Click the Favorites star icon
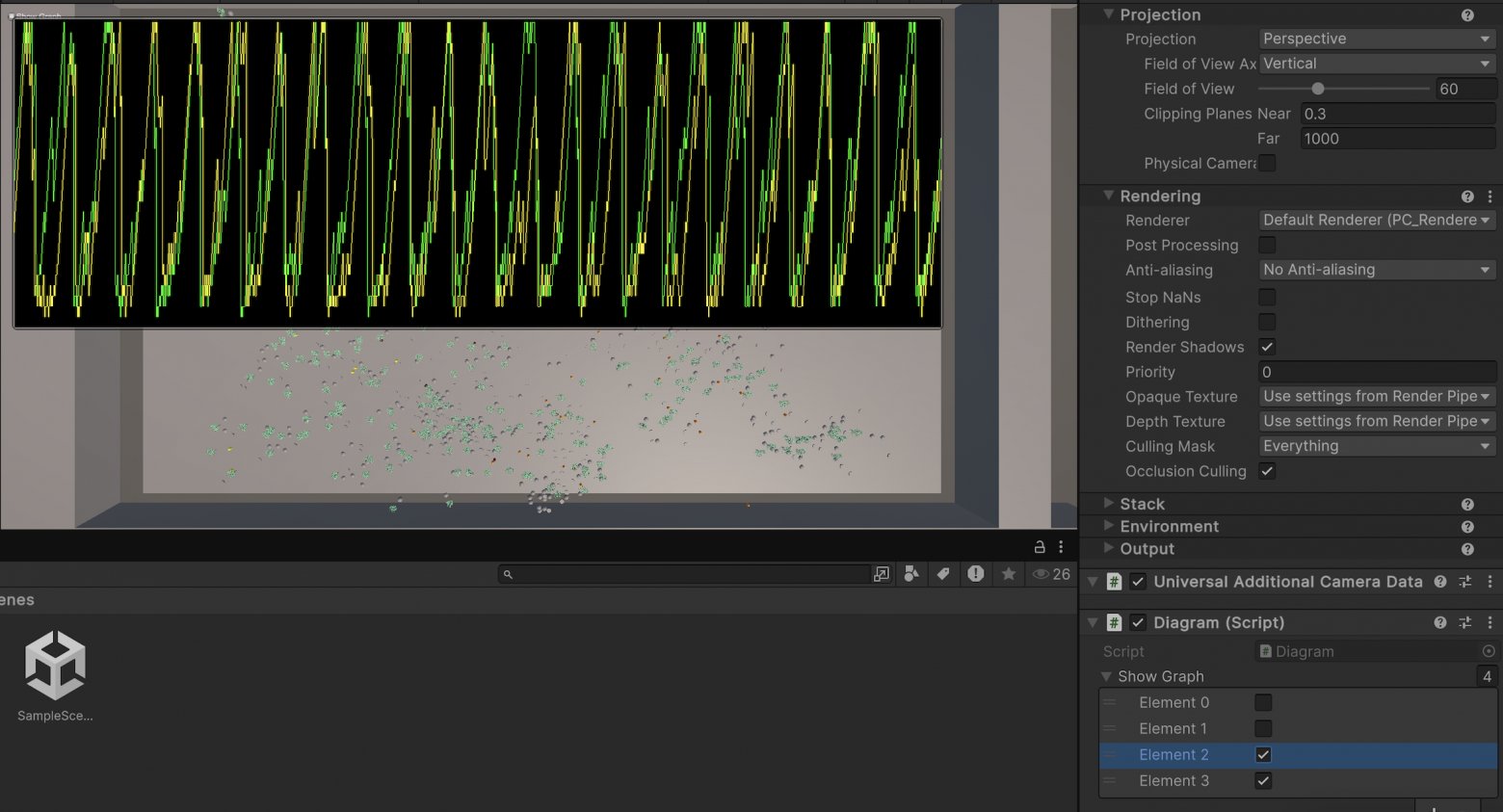Image resolution: width=1503 pixels, height=812 pixels. click(1009, 574)
